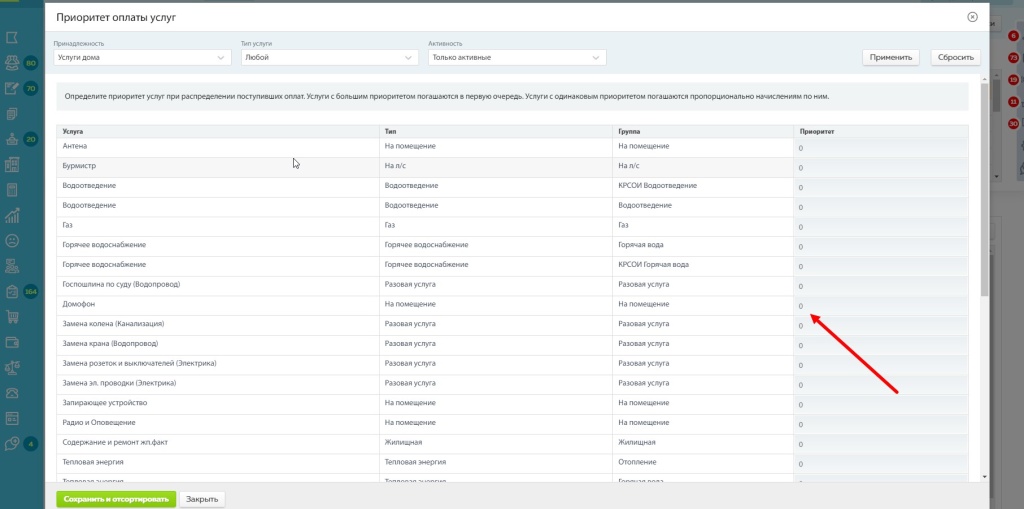Edit priority for Радио и Оповещение
The image size is (1024, 509).
881,425
